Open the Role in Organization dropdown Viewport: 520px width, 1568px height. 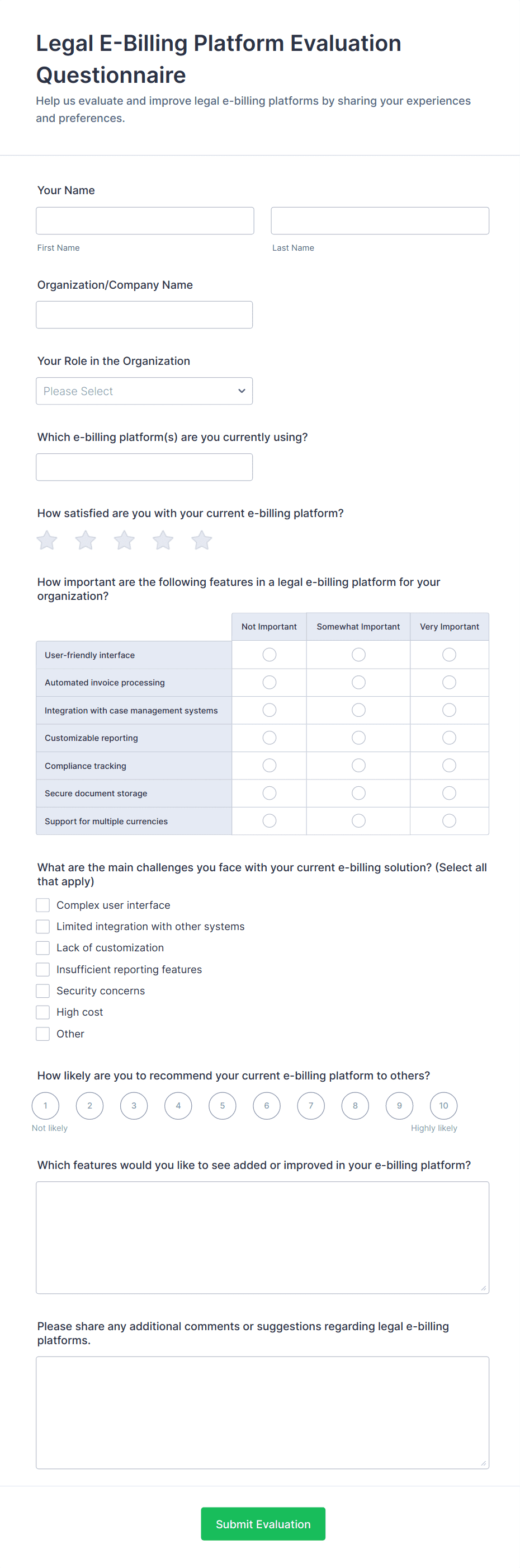click(144, 391)
